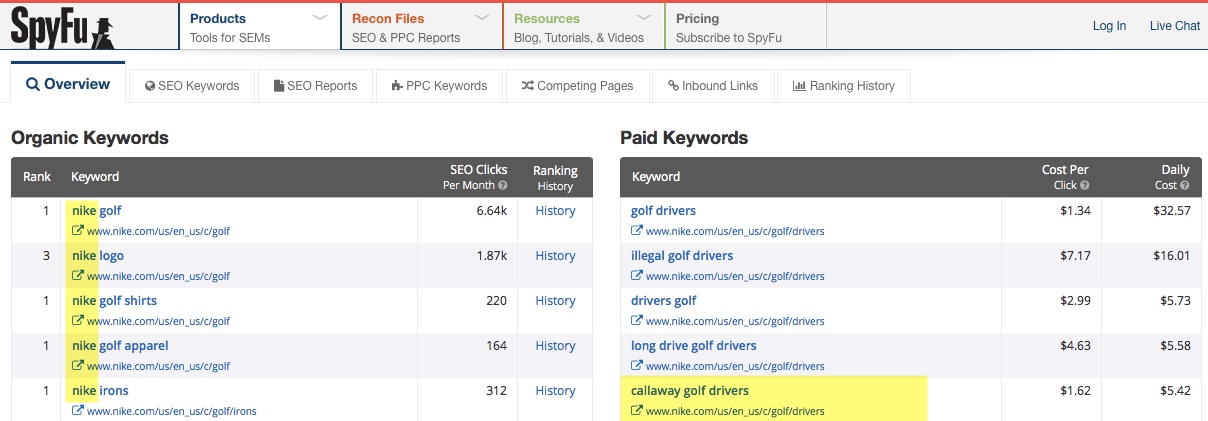Switch to the Ranking History tab
This screenshot has height=421, width=1208.
coord(843,86)
